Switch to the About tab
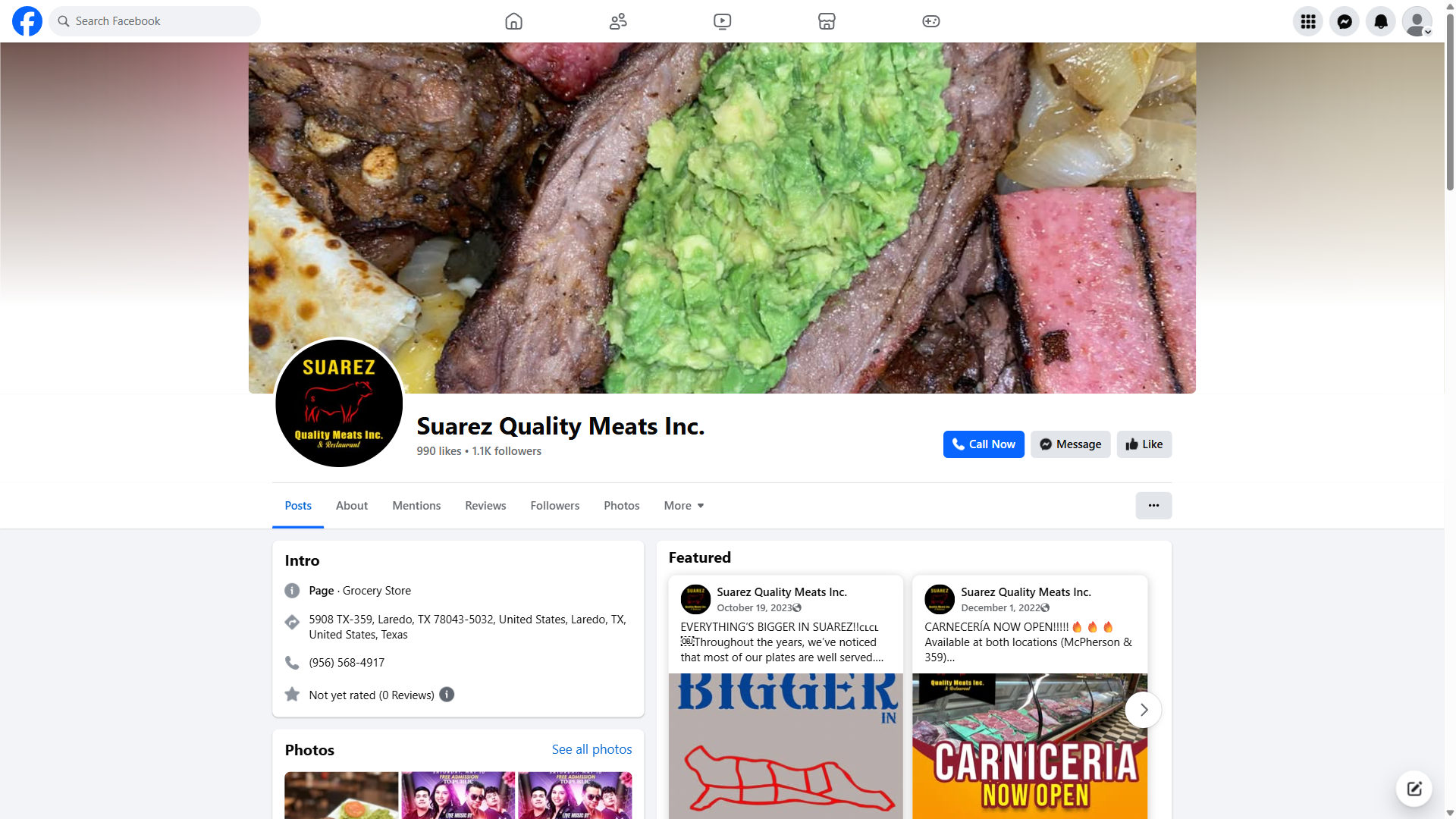This screenshot has height=819, width=1456. [352, 506]
